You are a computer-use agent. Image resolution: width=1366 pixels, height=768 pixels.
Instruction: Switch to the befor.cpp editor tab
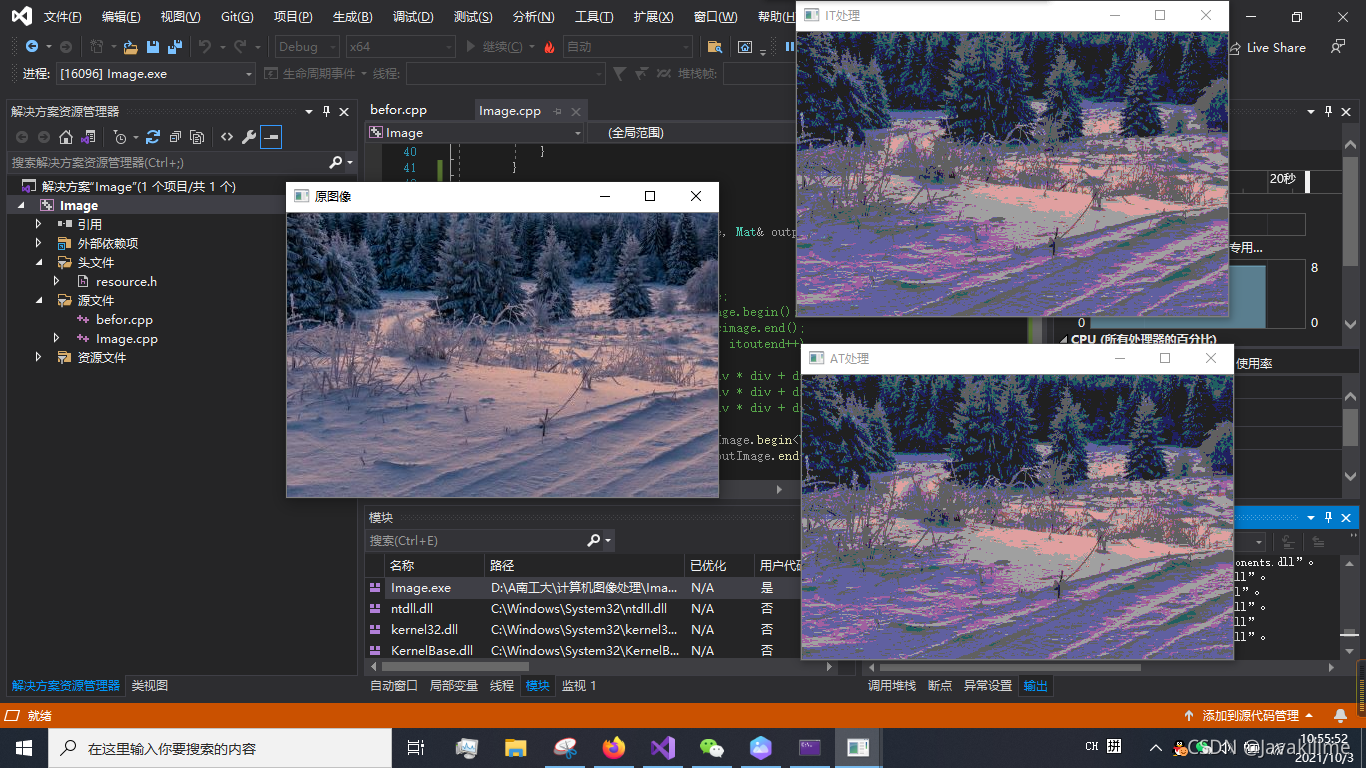[x=398, y=110]
